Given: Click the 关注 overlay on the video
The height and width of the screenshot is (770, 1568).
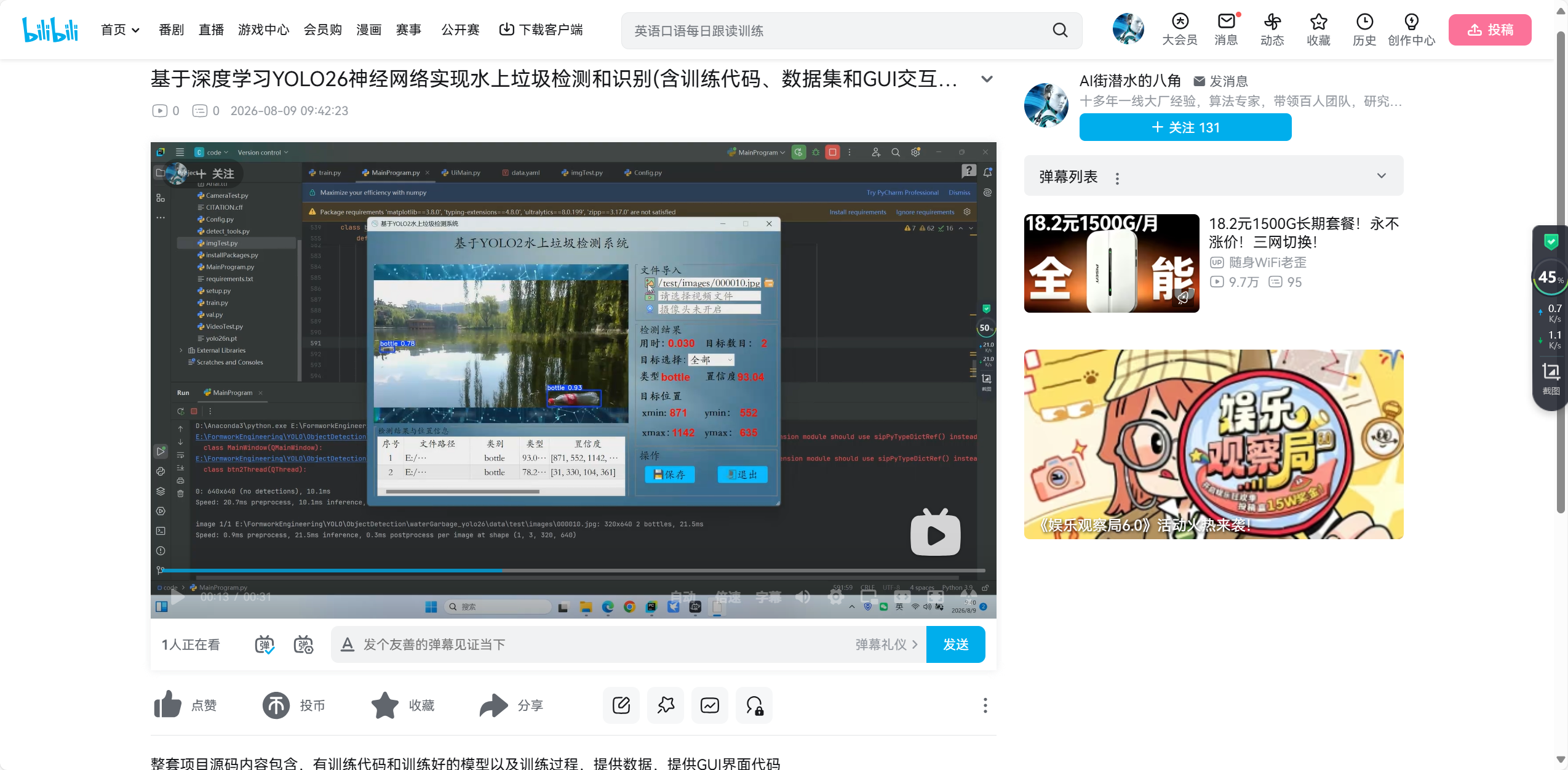Looking at the screenshot, I should click(215, 174).
